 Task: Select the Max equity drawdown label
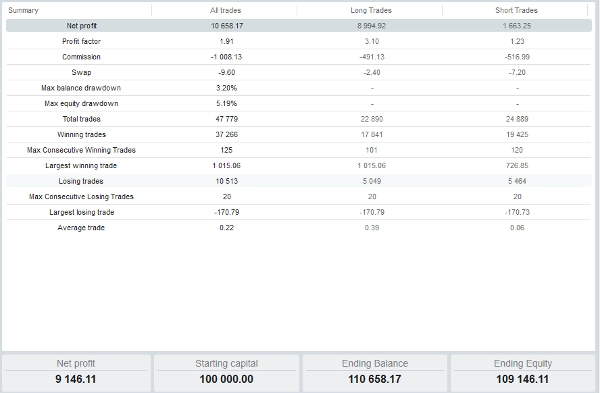click(81, 103)
